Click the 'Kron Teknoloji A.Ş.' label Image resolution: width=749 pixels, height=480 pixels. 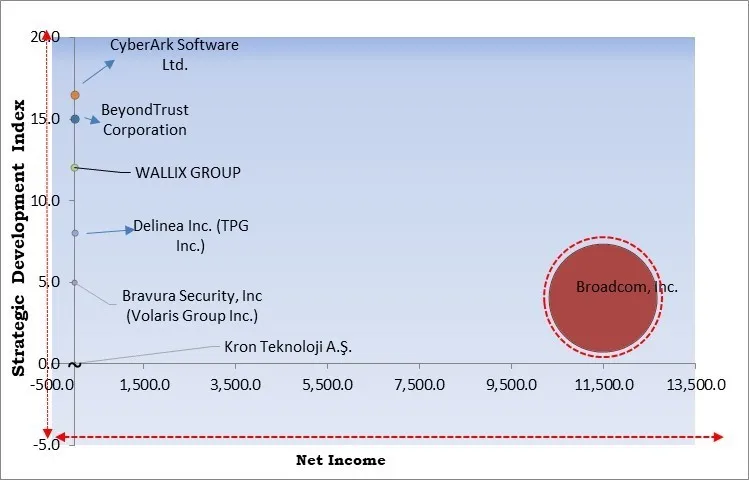(x=288, y=347)
